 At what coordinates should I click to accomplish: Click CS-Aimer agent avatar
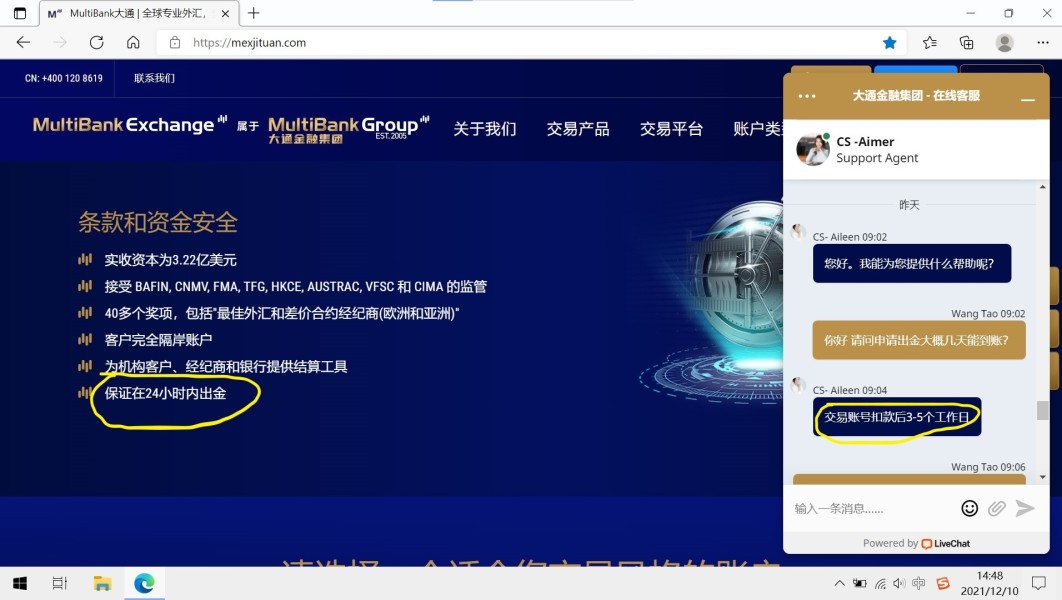813,150
